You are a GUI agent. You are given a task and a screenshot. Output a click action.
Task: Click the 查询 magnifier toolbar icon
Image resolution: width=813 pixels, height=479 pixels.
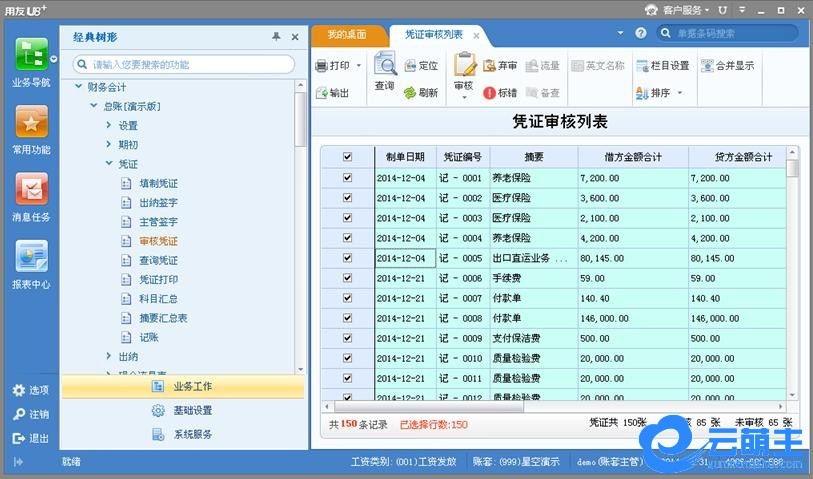(x=385, y=66)
